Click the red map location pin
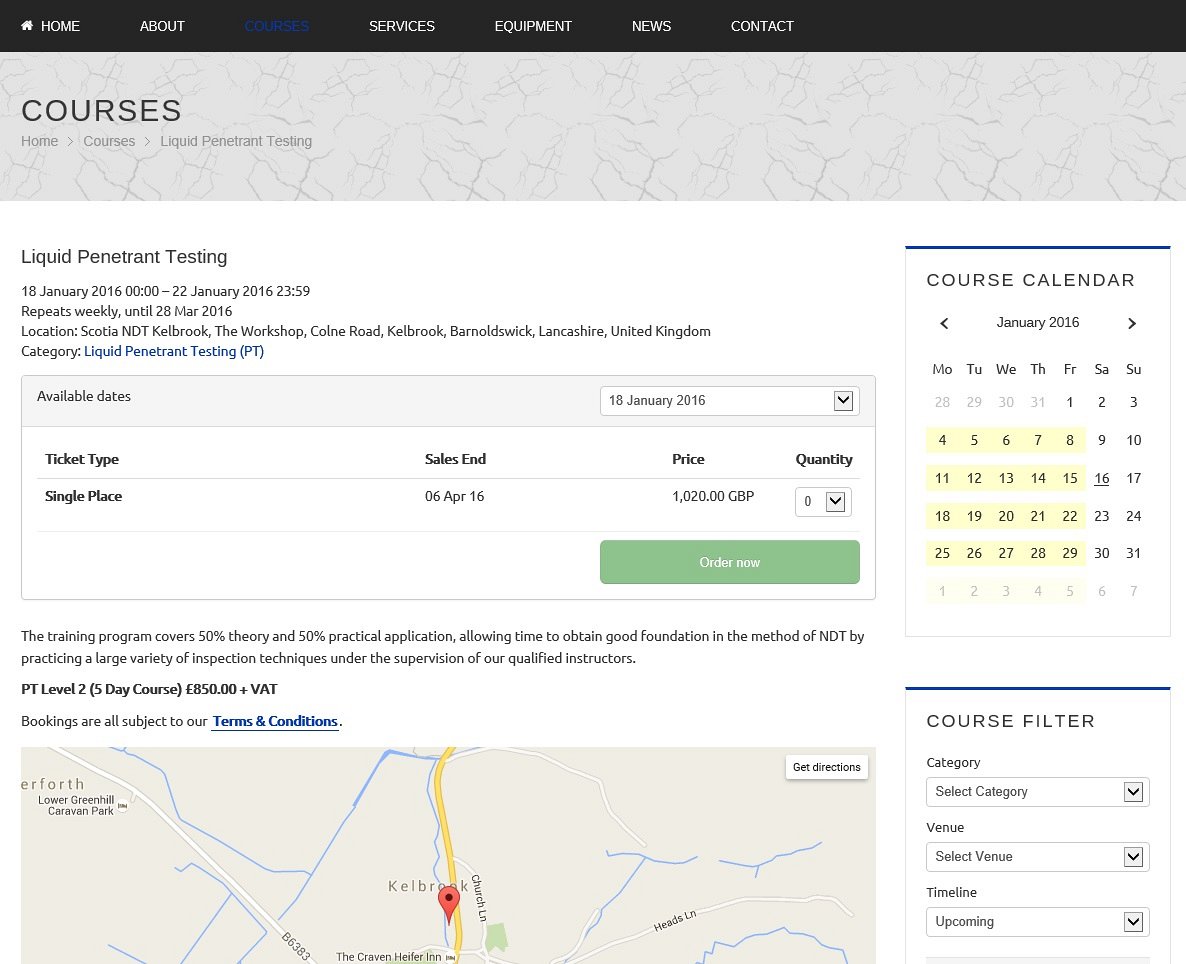This screenshot has height=964, width=1186. point(449,902)
